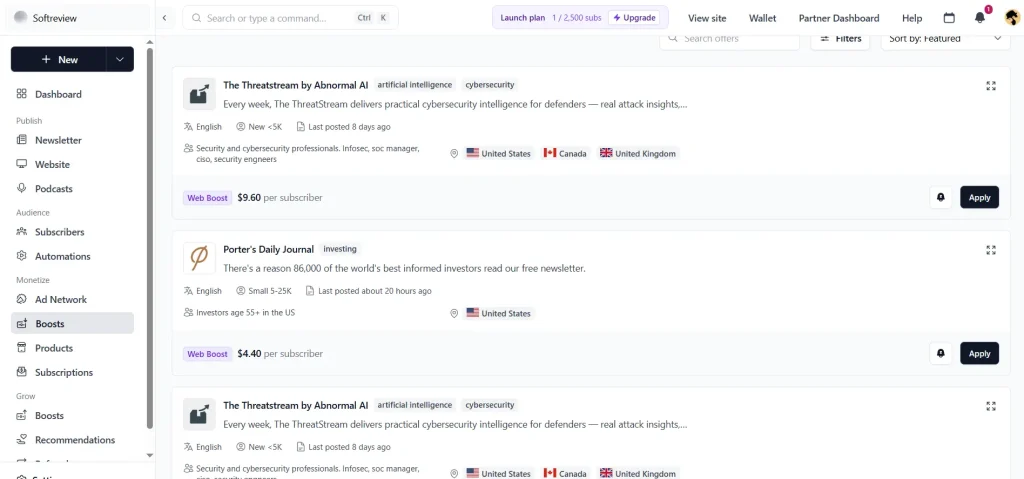Open the filter sliders icon next to Filters
This screenshot has width=1024, height=479.
click(825, 39)
